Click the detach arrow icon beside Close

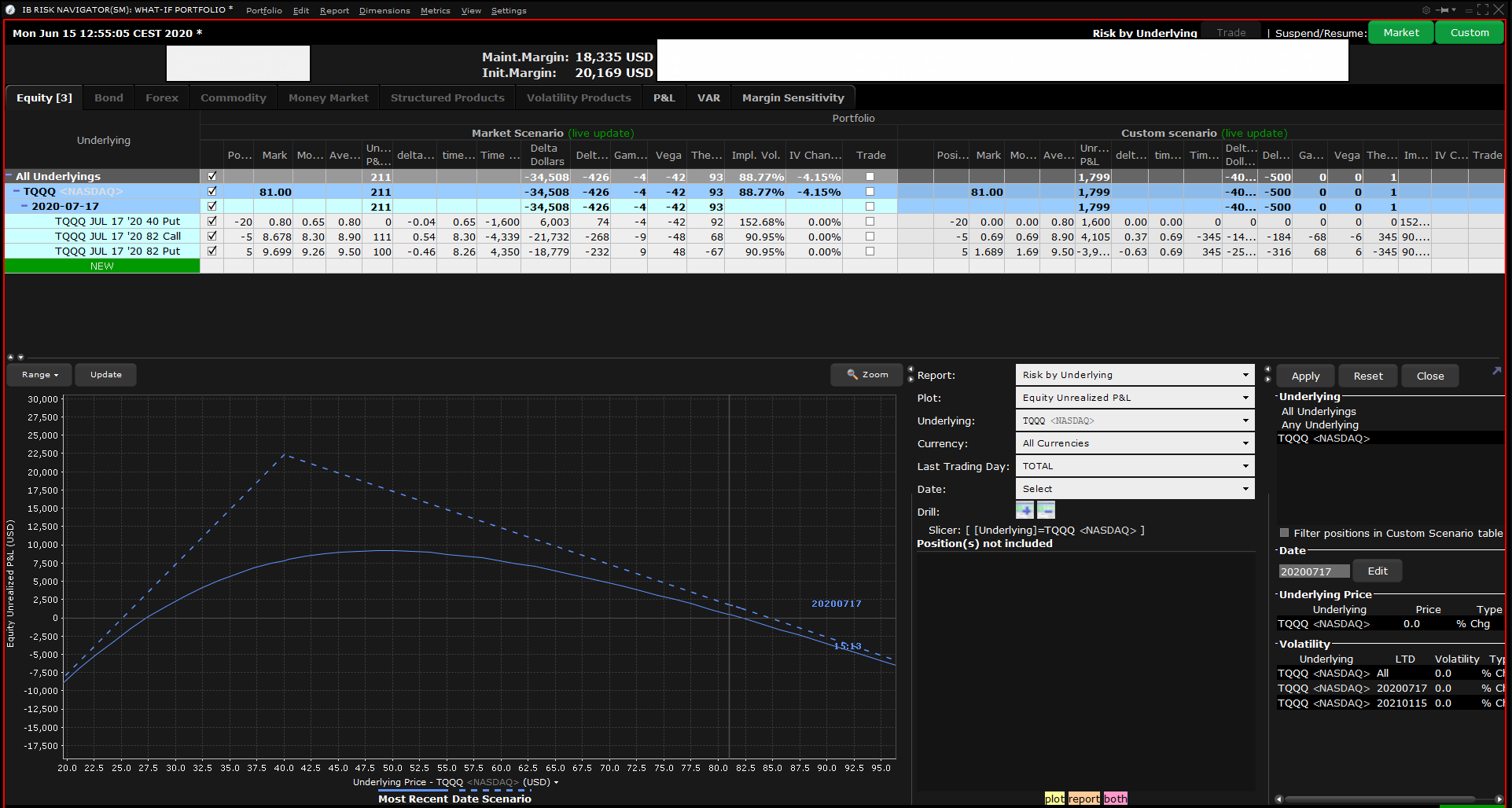click(1496, 371)
